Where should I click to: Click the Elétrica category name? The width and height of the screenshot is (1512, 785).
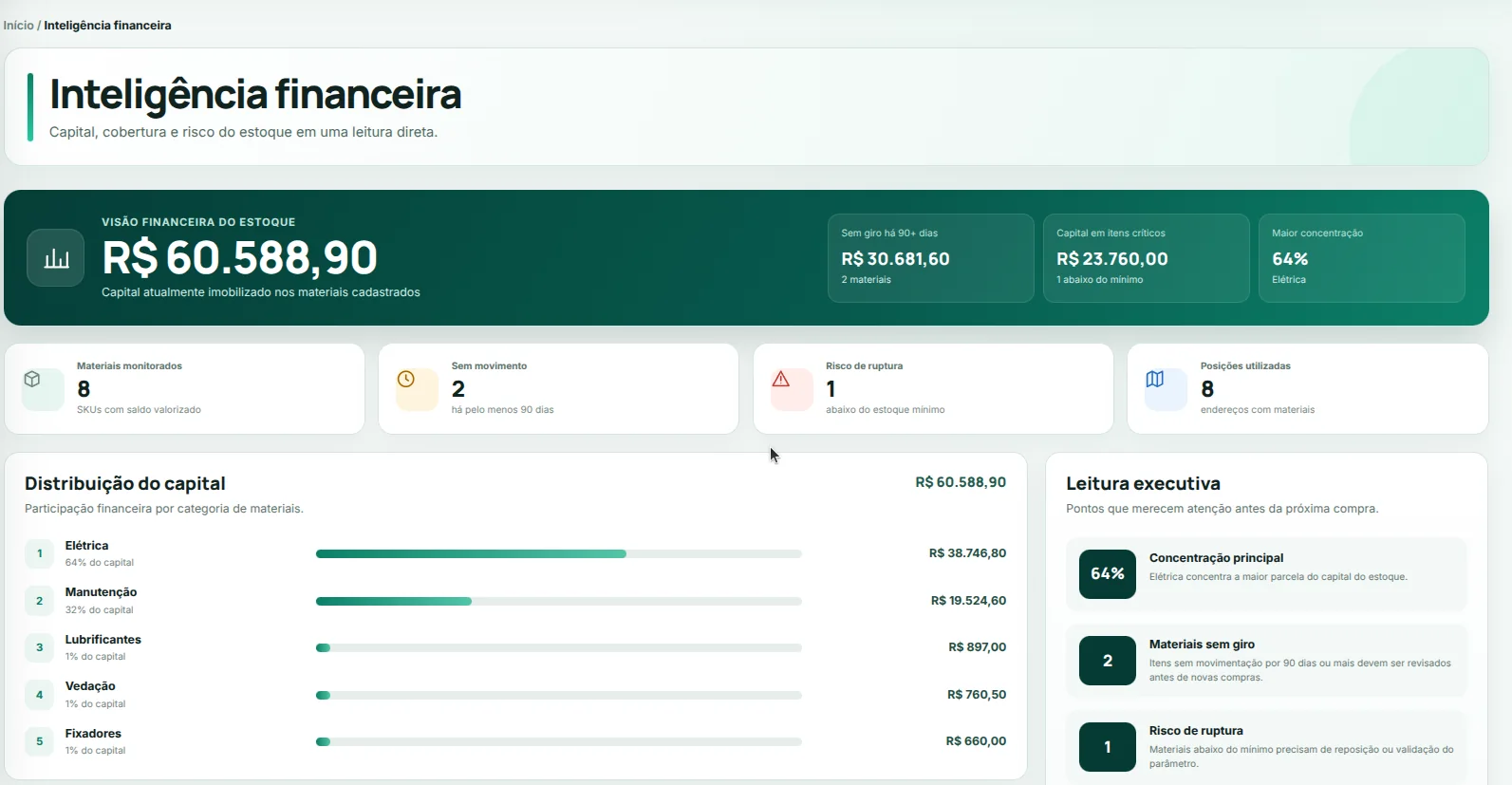[x=86, y=546]
